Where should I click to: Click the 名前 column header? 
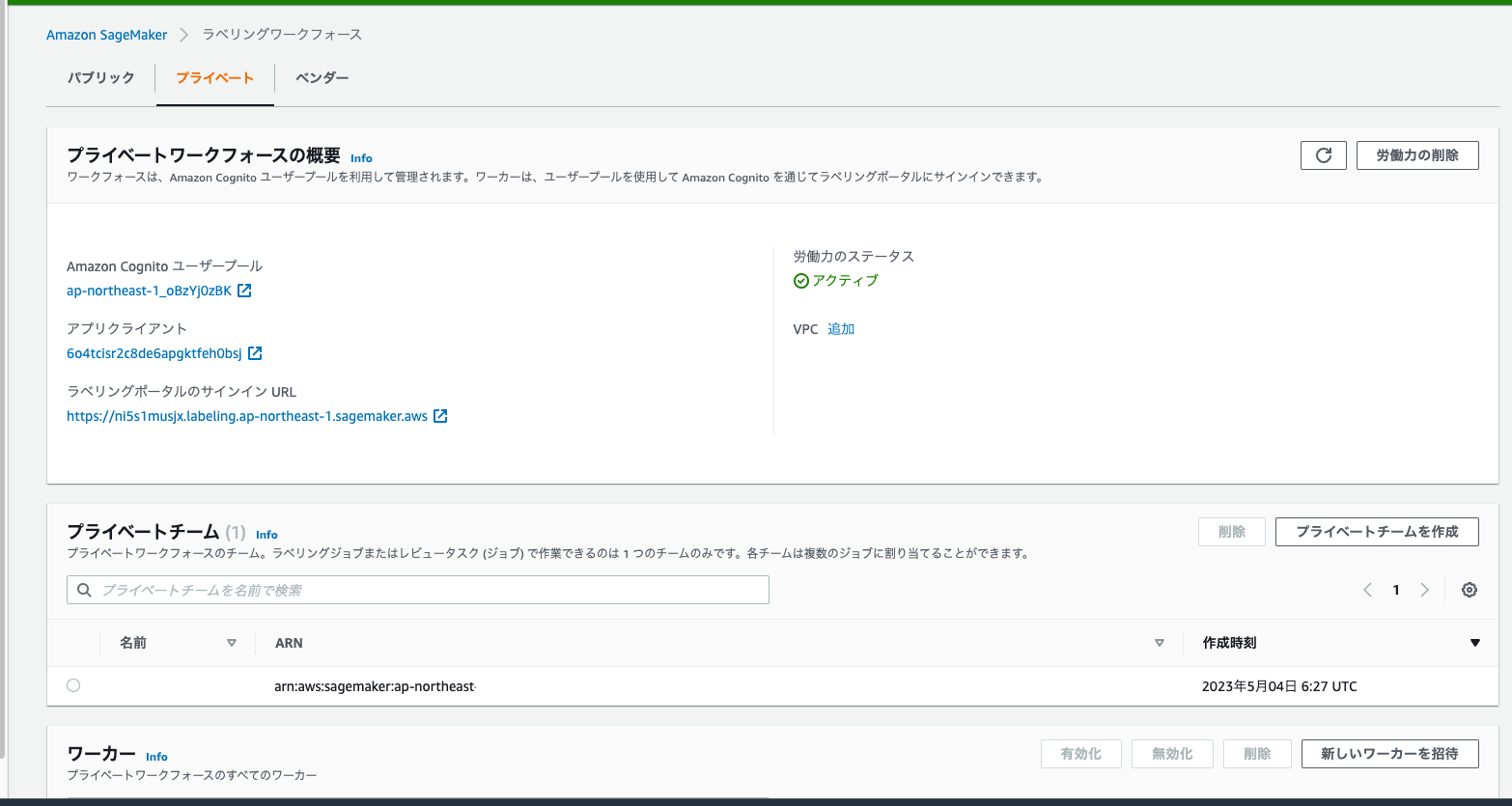[133, 643]
